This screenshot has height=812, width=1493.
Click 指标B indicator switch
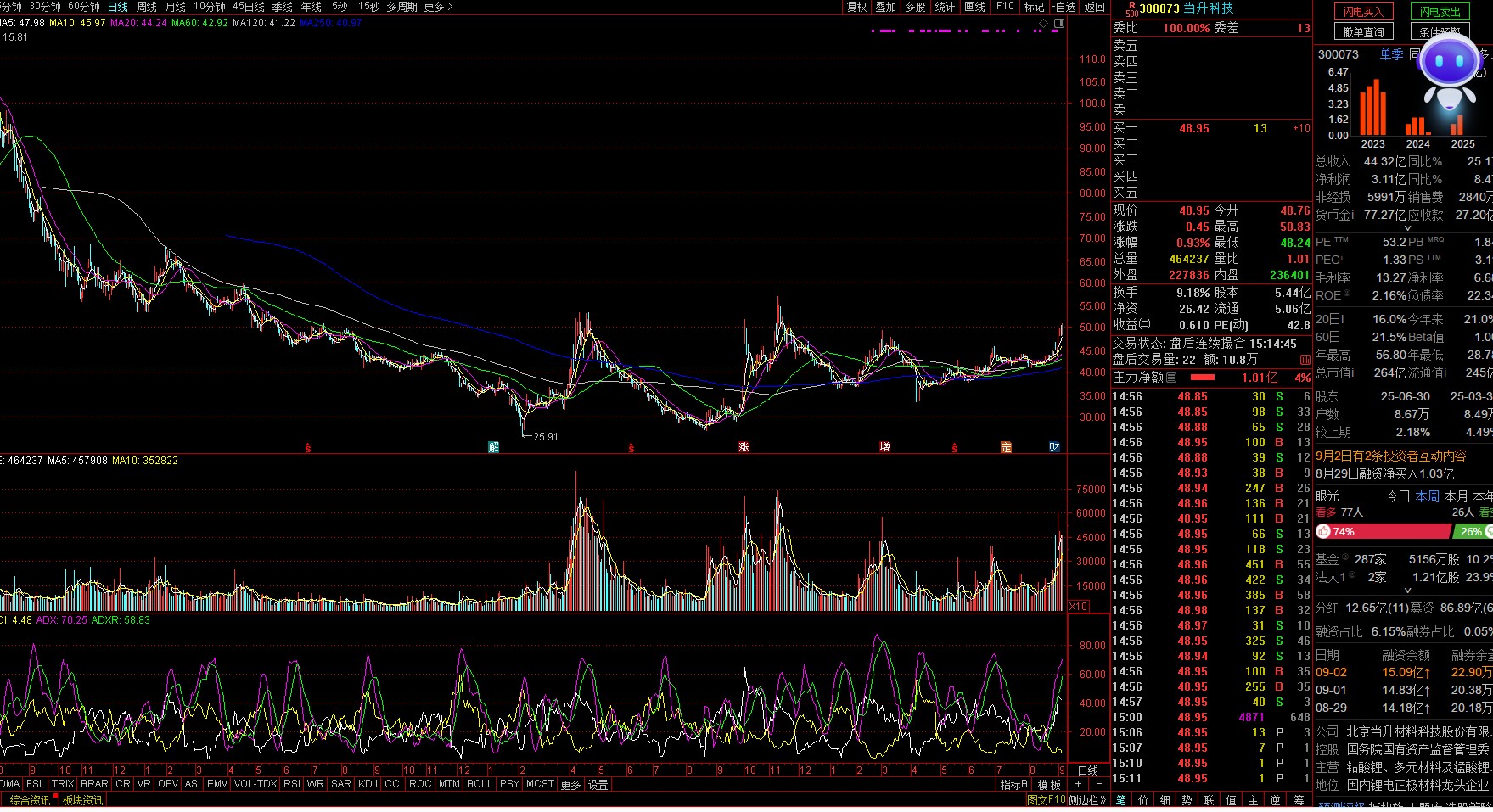tap(1014, 785)
